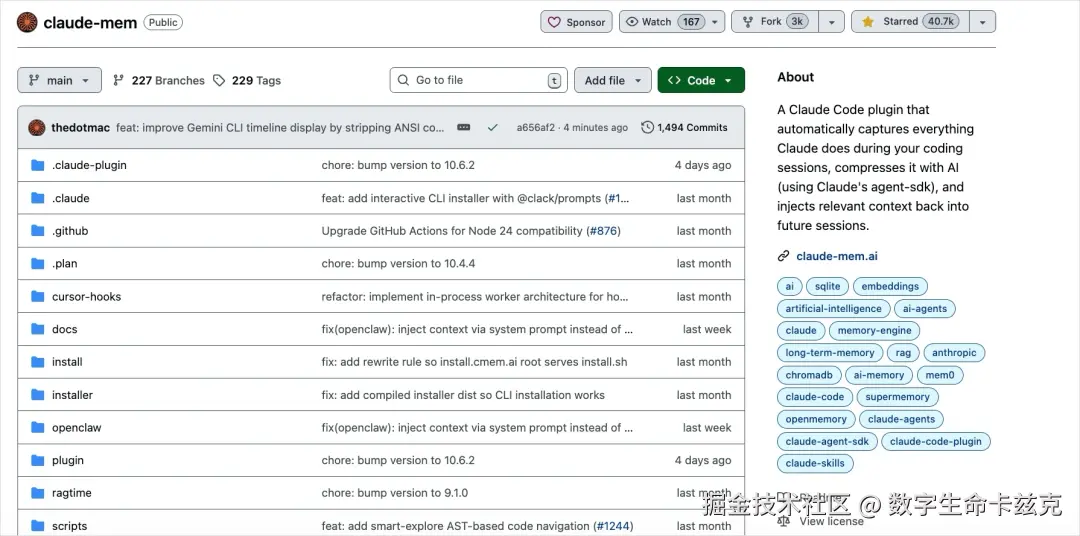Click the folder icon of .plan
Screen dimensions: 1080x536
click(38, 264)
